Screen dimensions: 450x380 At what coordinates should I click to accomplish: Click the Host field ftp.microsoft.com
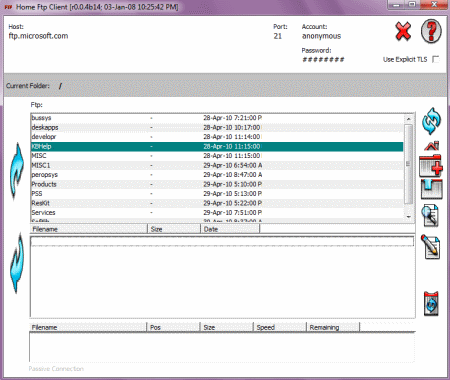[x=38, y=36]
